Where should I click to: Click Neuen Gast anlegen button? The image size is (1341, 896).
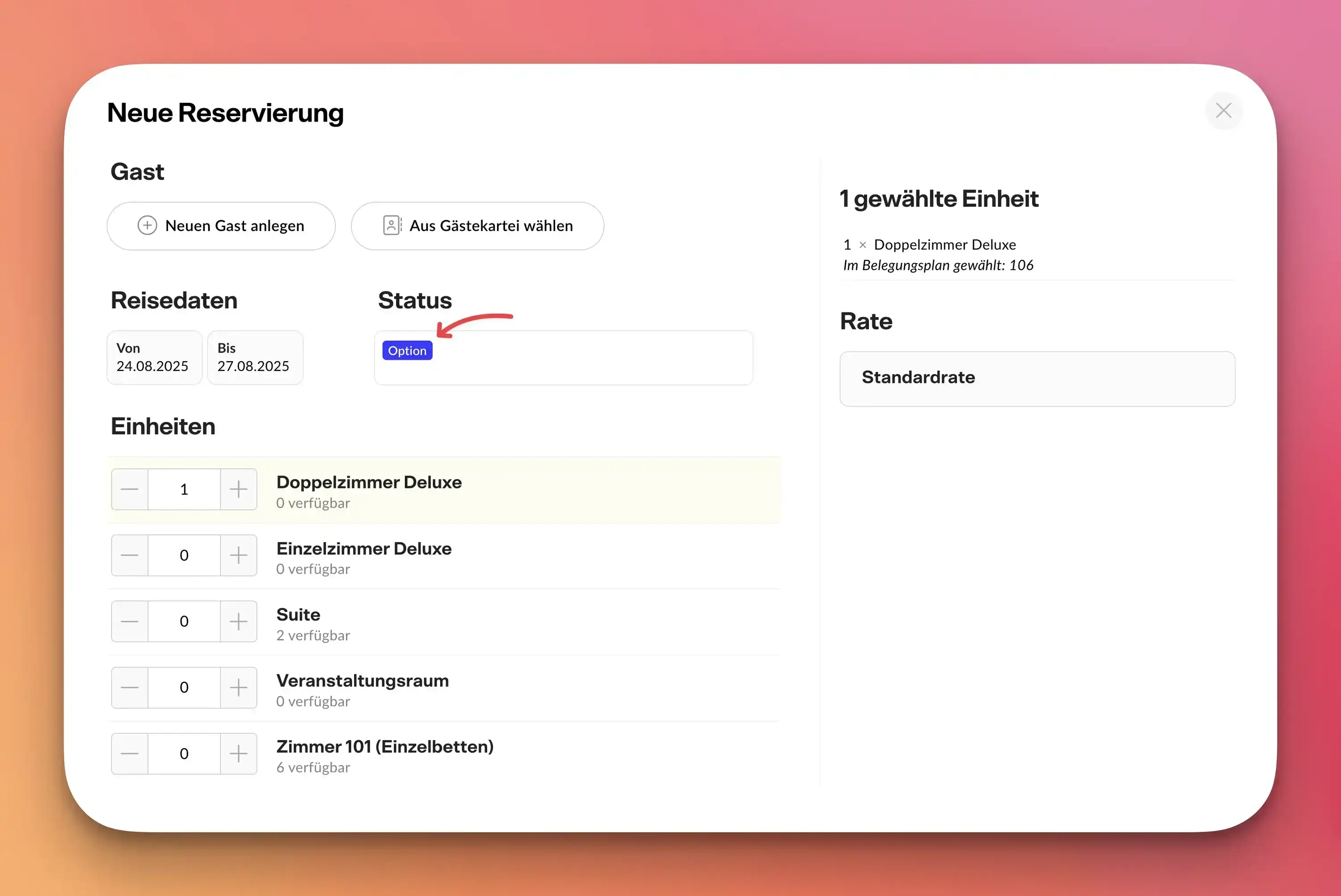(x=221, y=226)
